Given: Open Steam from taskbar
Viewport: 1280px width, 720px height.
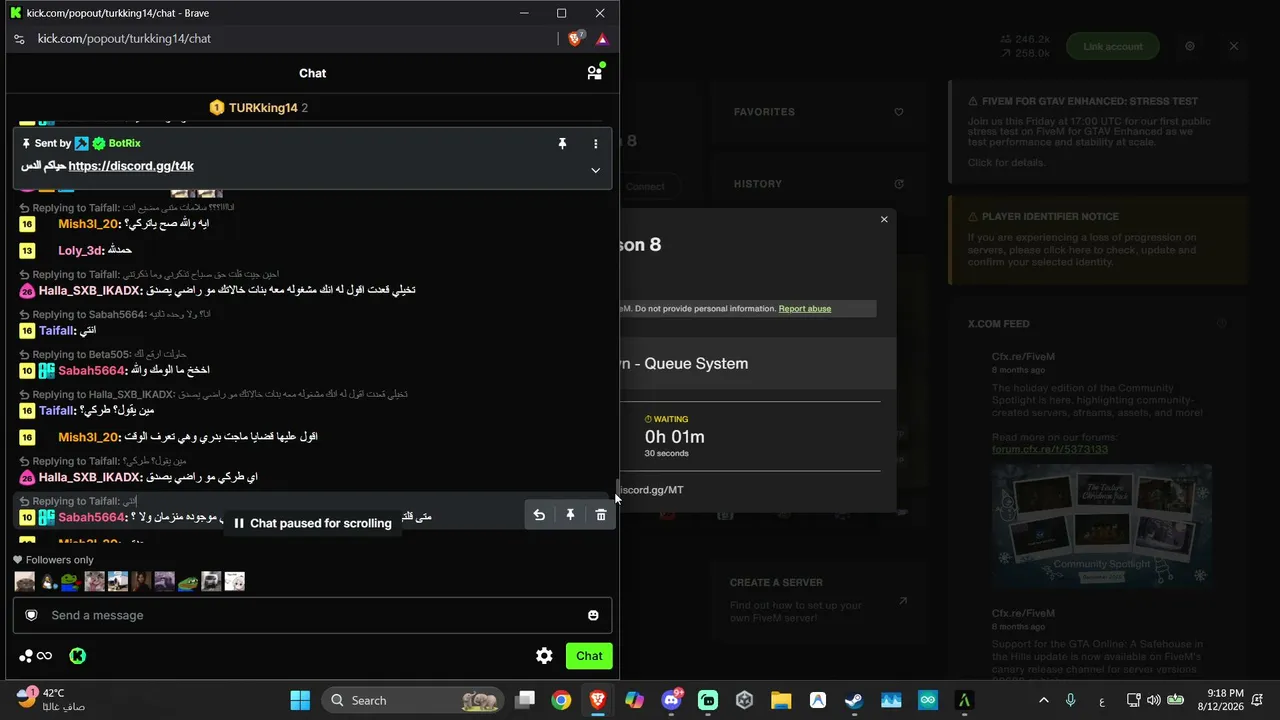Looking at the screenshot, I should pyautogui.click(x=854, y=700).
